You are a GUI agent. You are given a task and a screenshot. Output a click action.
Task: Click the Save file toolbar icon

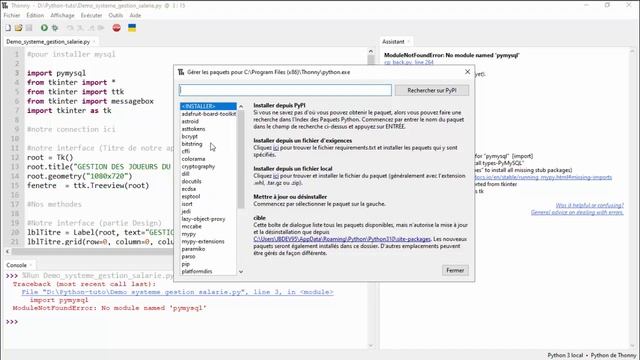(x=29, y=28)
